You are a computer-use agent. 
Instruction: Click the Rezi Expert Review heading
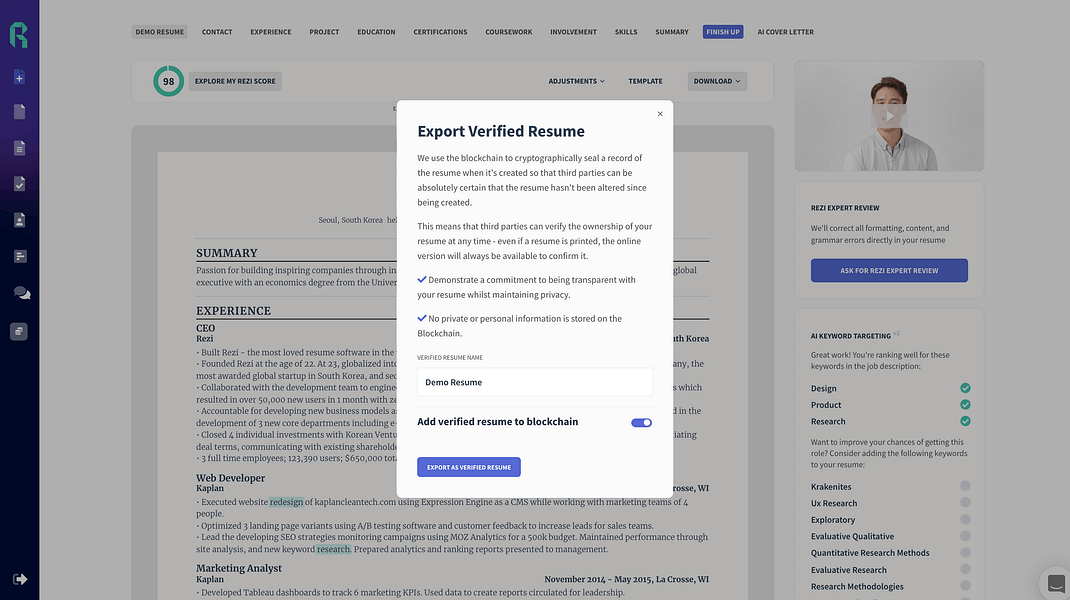845,208
